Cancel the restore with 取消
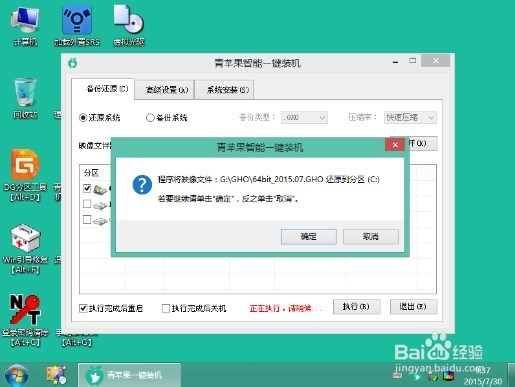 pyautogui.click(x=371, y=237)
